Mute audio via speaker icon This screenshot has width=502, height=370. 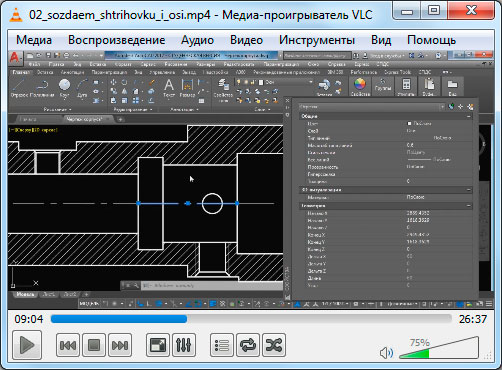[x=386, y=353]
